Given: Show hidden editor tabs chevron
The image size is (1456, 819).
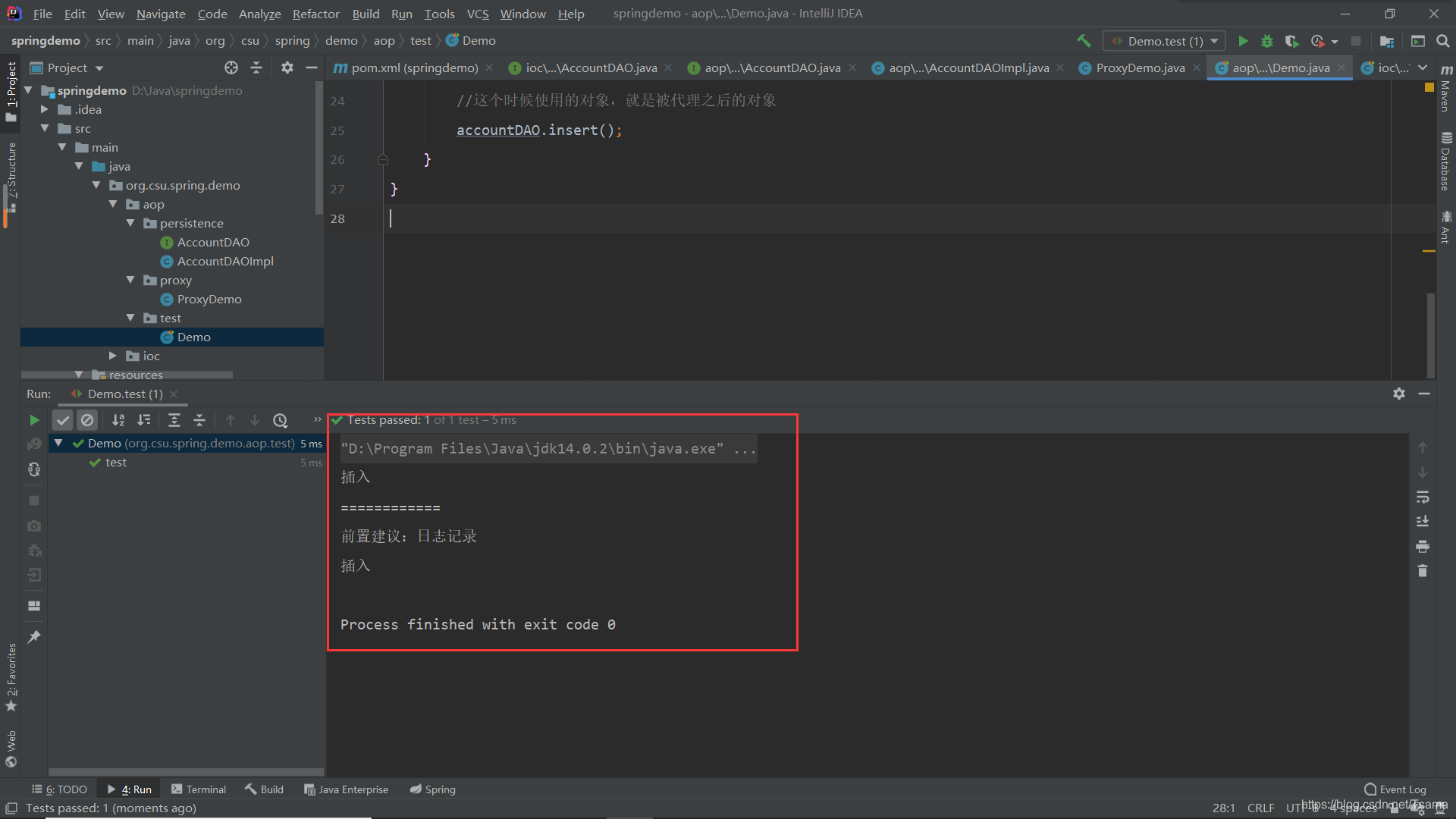Looking at the screenshot, I should pyautogui.click(x=1423, y=67).
